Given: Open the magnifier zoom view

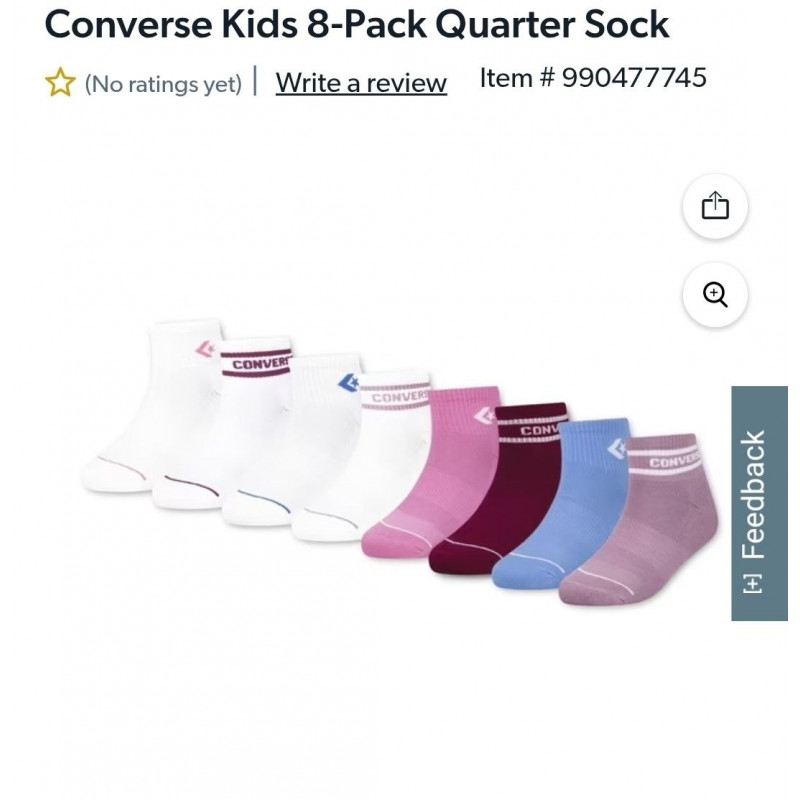Looking at the screenshot, I should [x=715, y=295].
